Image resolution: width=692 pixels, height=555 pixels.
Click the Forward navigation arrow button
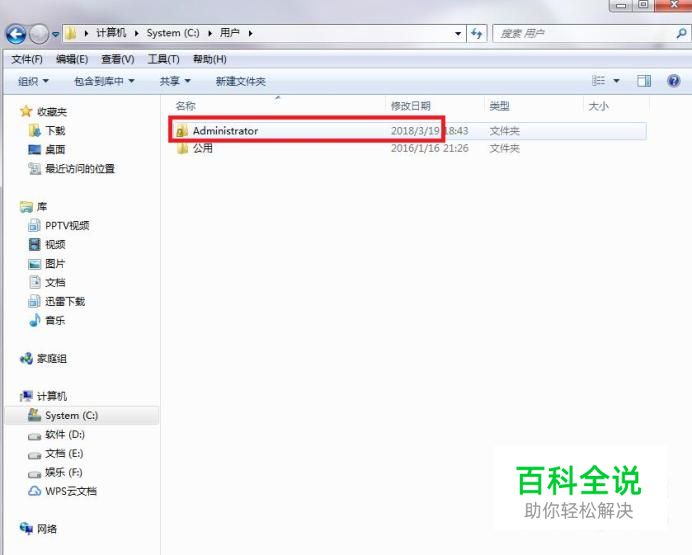pos(39,34)
